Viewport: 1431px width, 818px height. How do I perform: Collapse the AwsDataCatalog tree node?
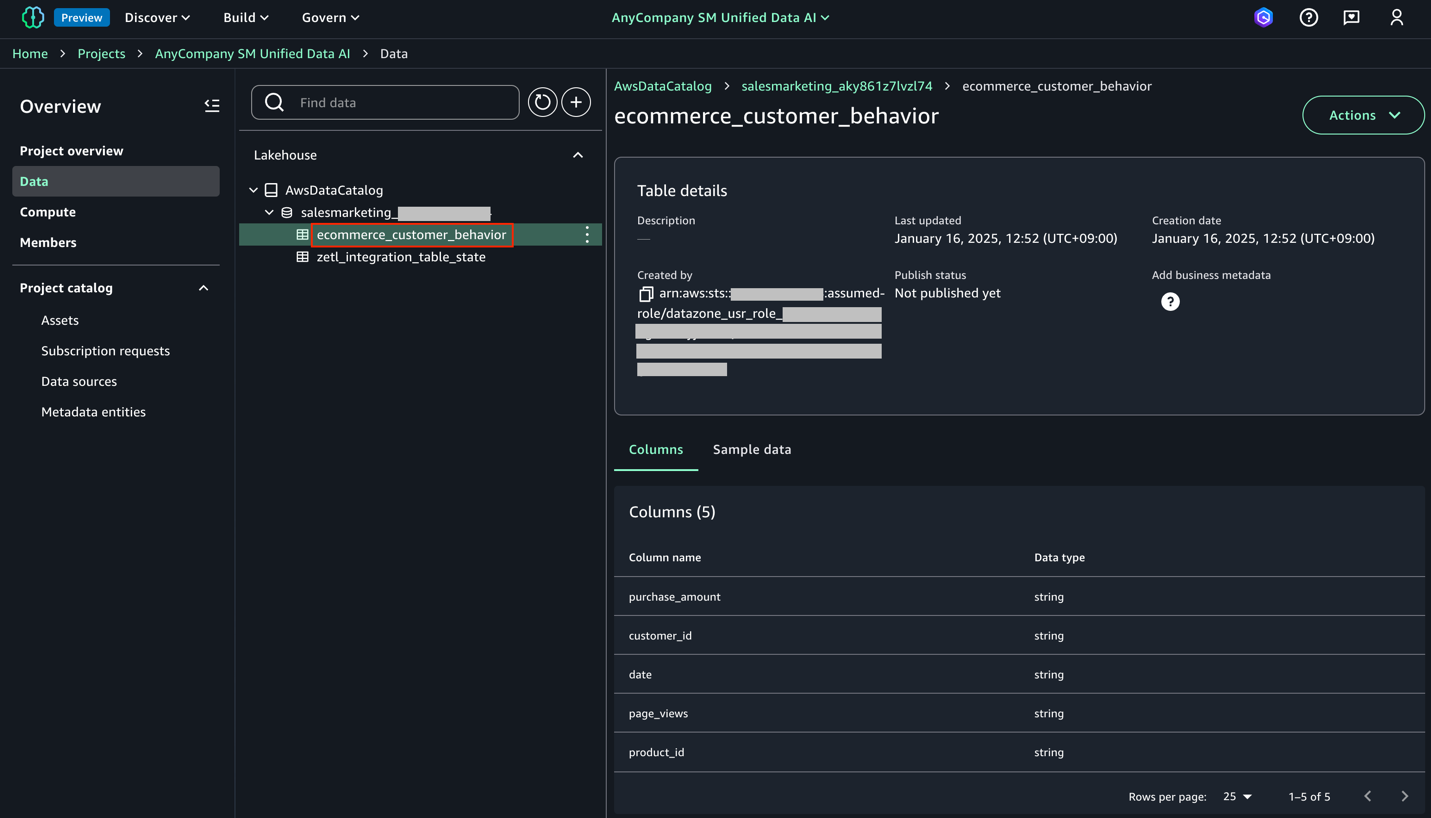click(254, 190)
